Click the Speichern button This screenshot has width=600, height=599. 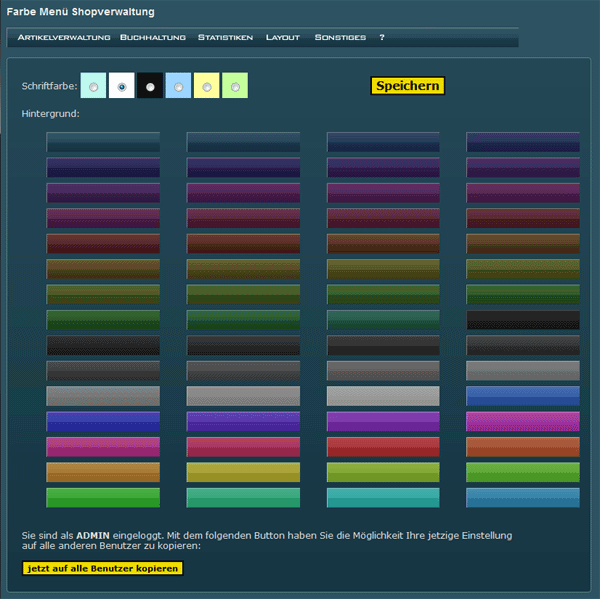(408, 86)
